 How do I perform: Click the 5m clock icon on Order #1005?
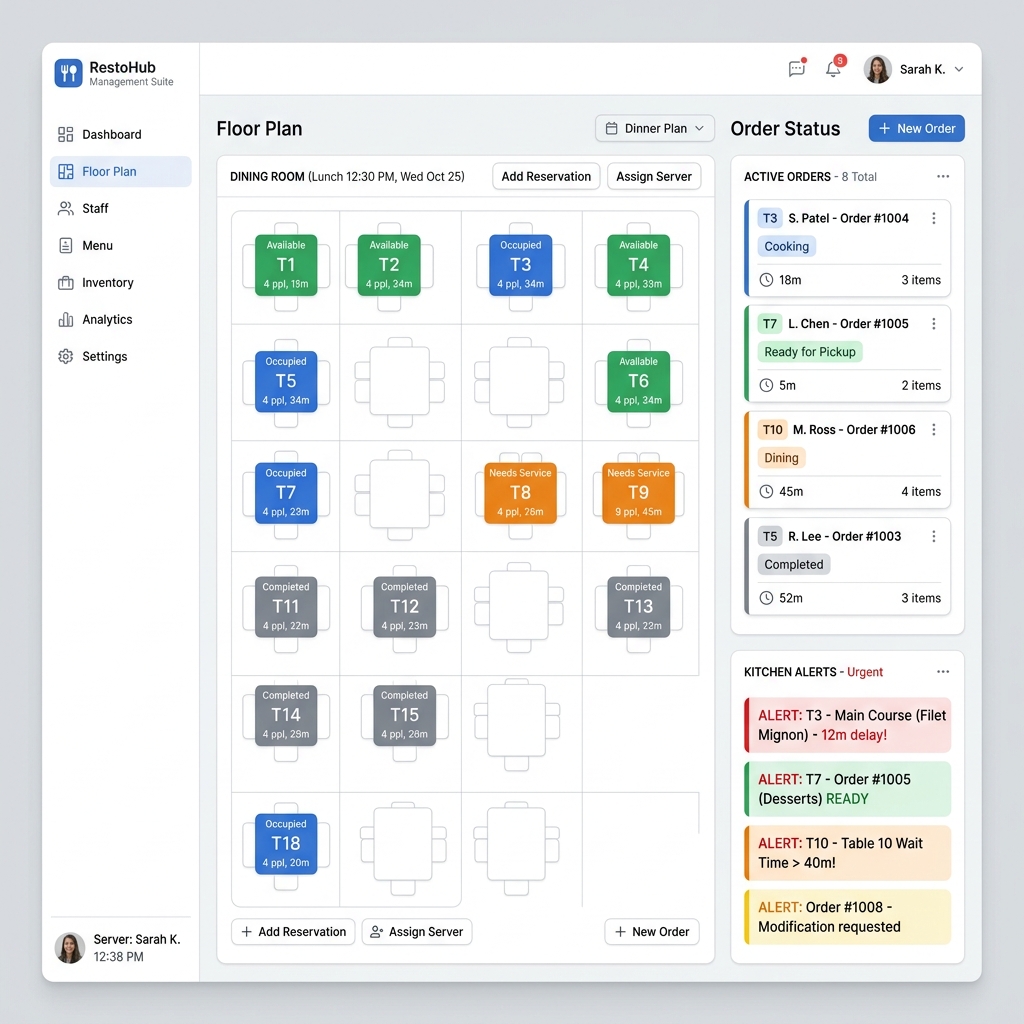(x=766, y=386)
